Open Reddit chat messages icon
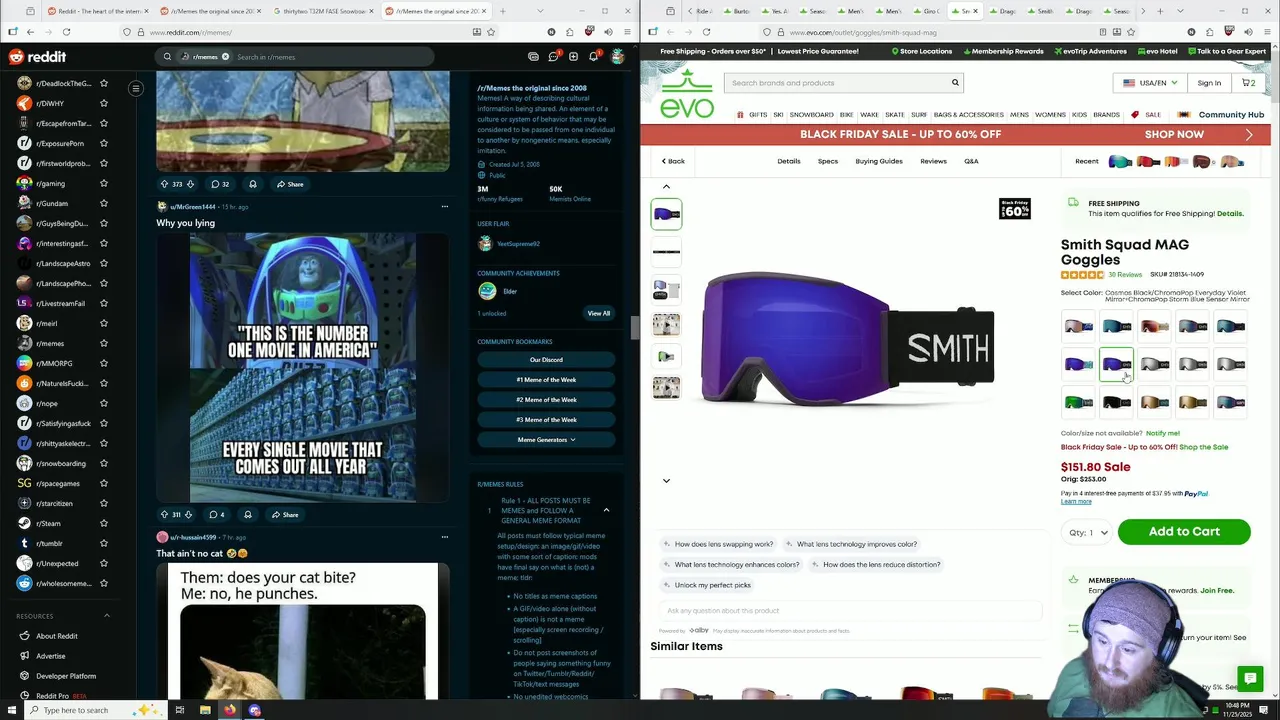The image size is (1280, 720). coord(553,57)
